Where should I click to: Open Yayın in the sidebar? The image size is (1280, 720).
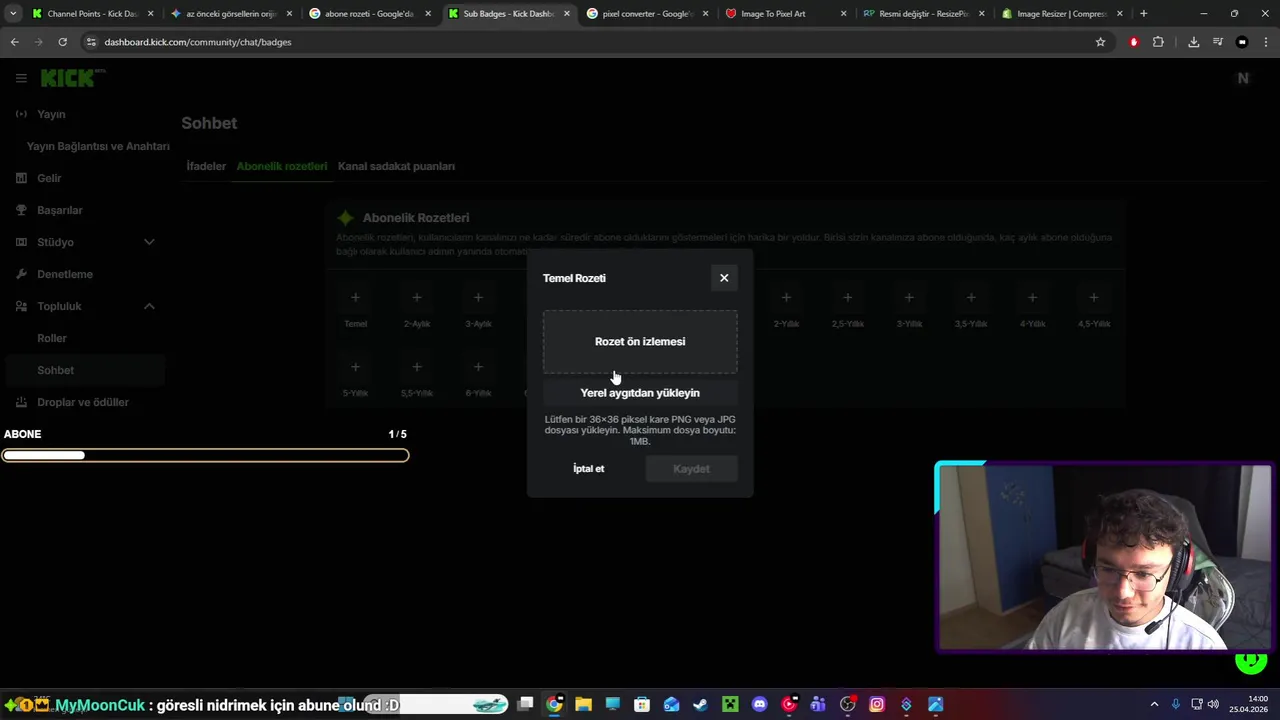pos(51,114)
